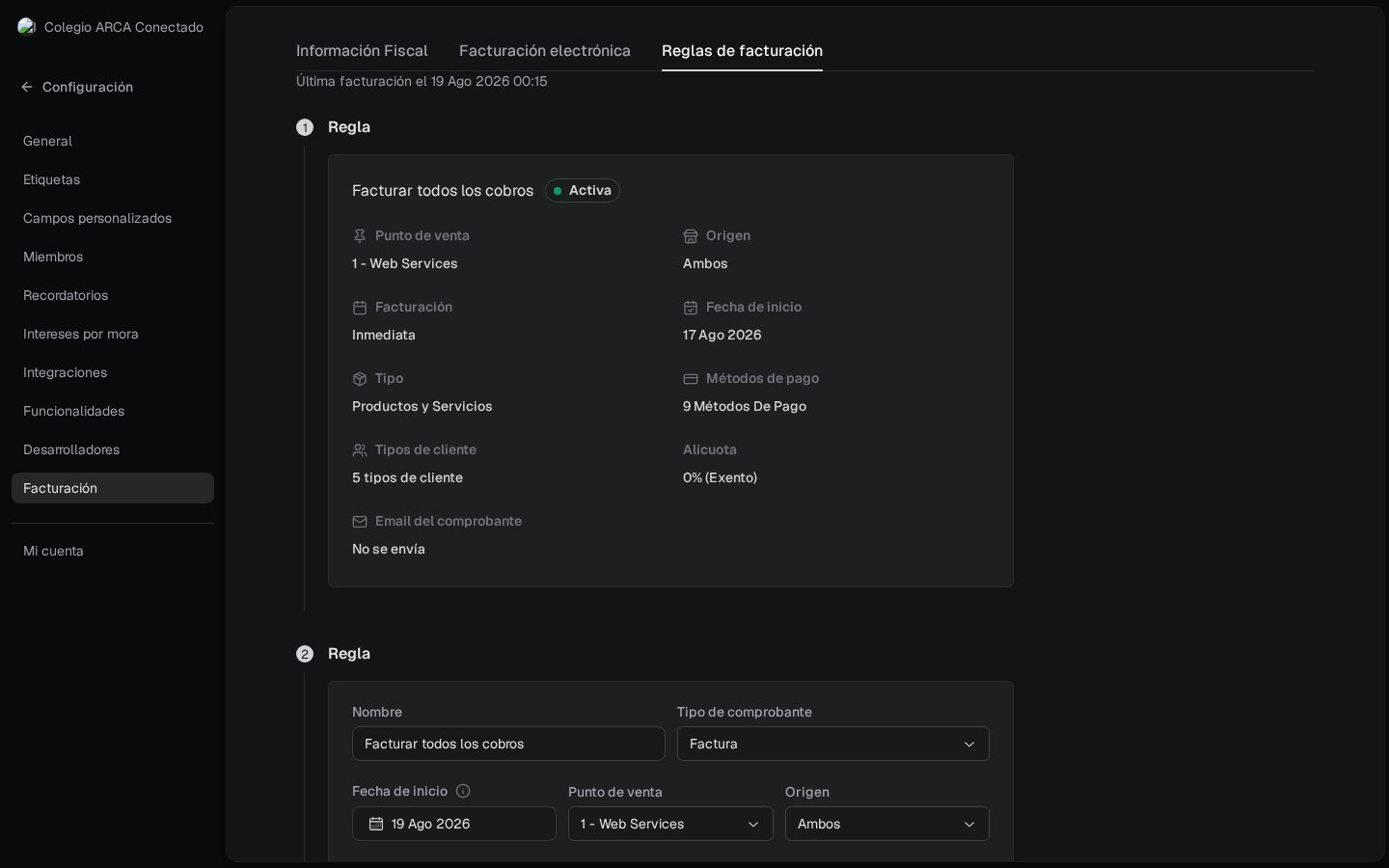Click the first Regla heading
Screen dimensions: 1389x868
pyautogui.click(x=349, y=127)
